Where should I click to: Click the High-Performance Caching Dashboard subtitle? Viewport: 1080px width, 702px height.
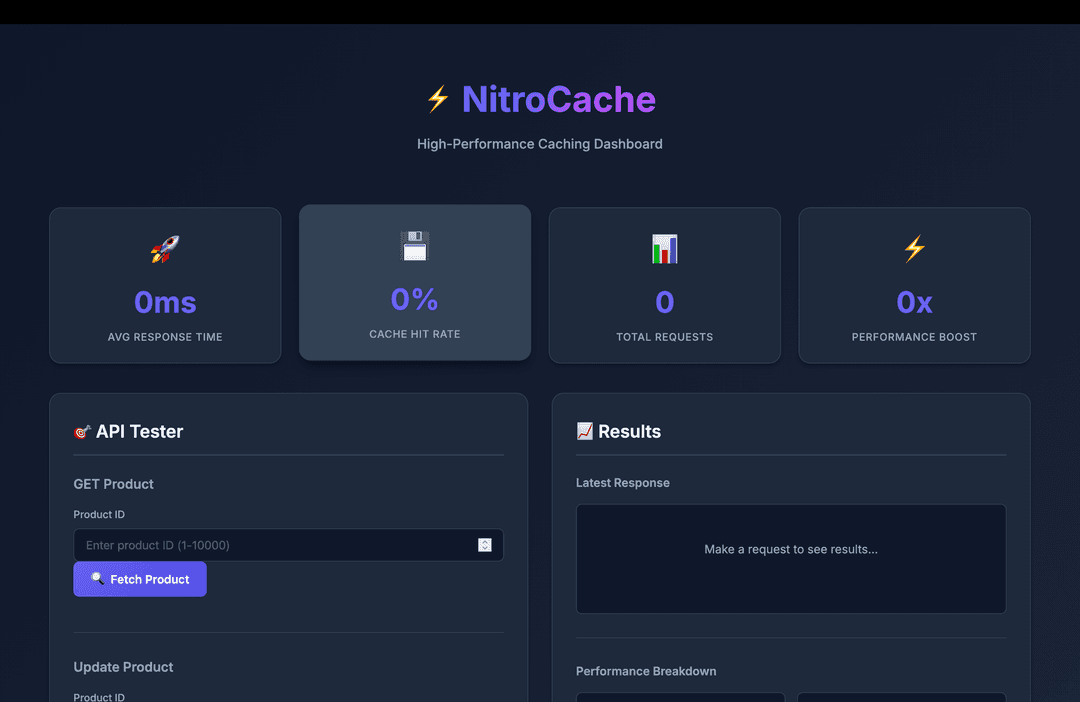(540, 144)
